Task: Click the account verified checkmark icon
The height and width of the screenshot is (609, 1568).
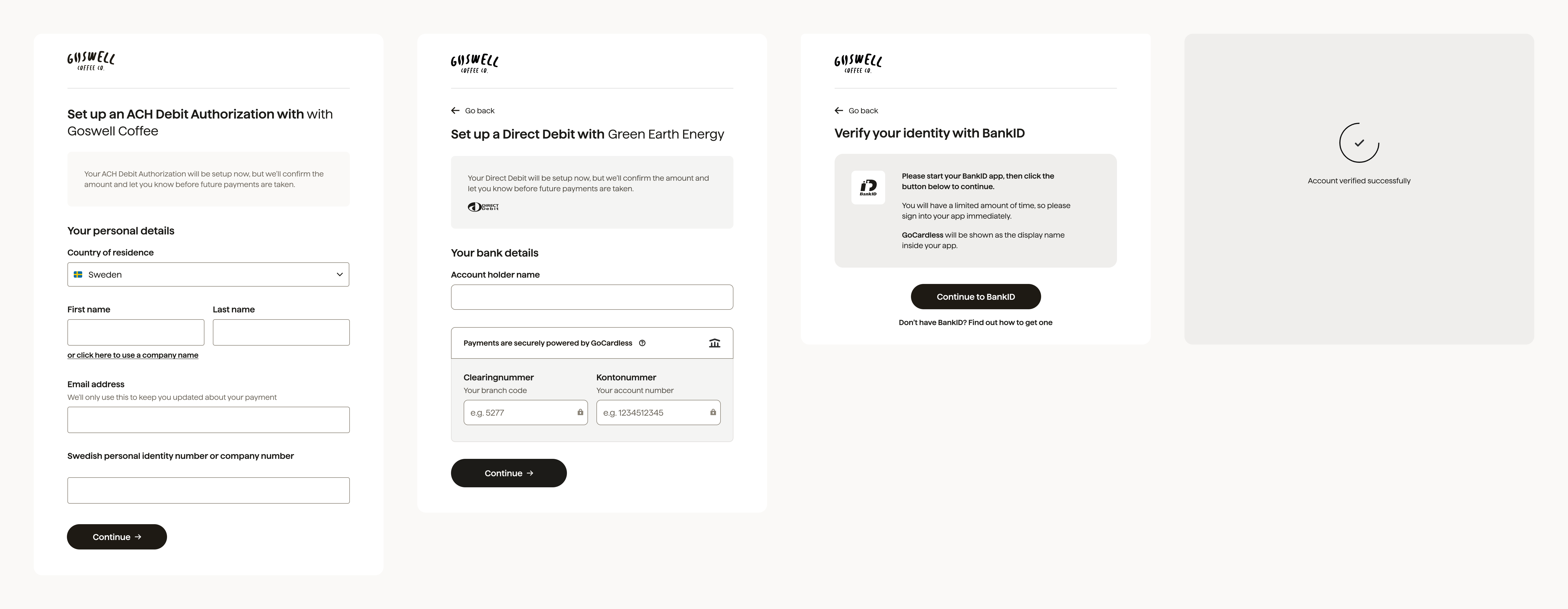Action: (x=1359, y=143)
